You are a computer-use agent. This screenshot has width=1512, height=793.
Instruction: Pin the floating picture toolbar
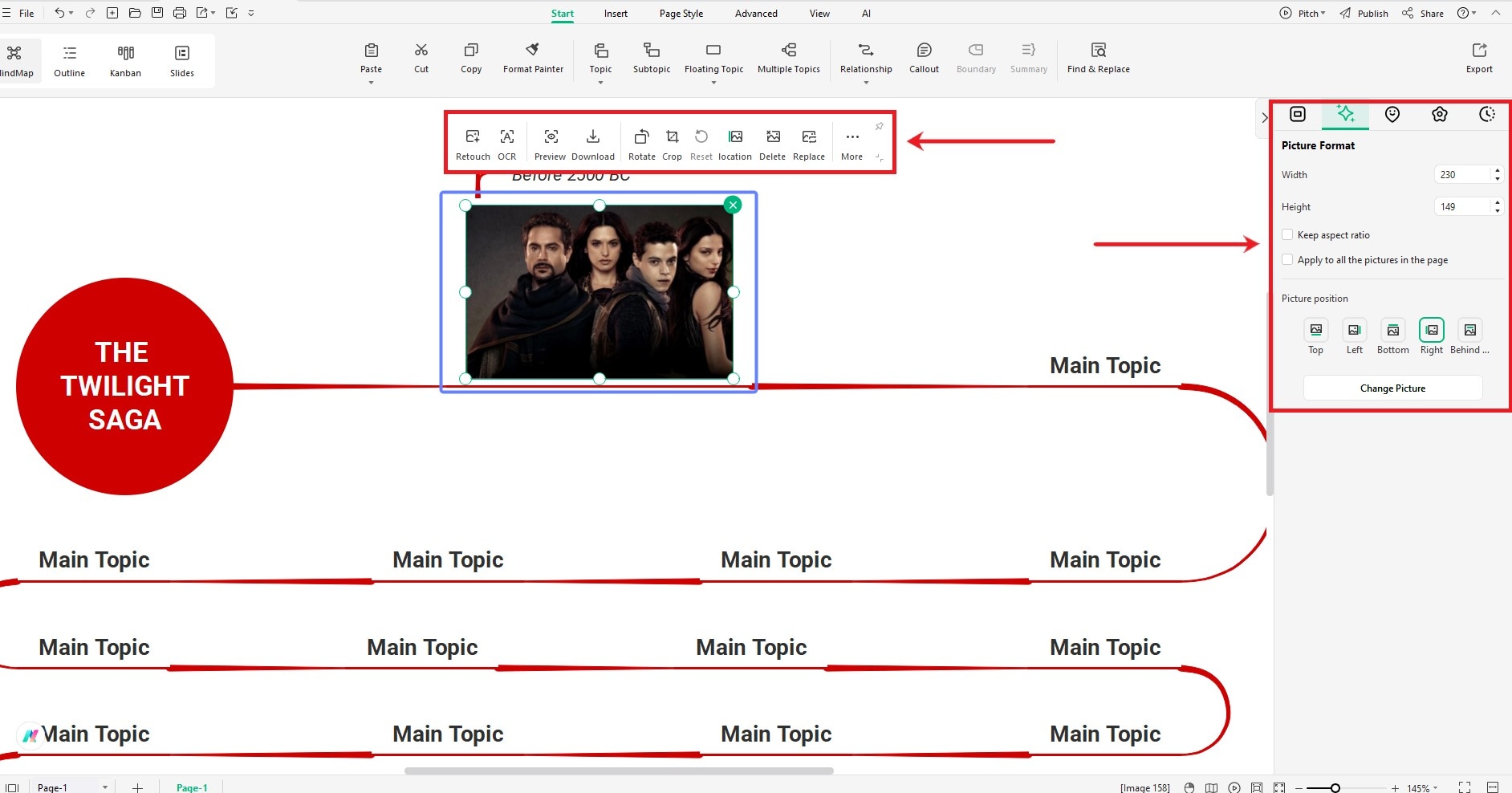pyautogui.click(x=880, y=126)
